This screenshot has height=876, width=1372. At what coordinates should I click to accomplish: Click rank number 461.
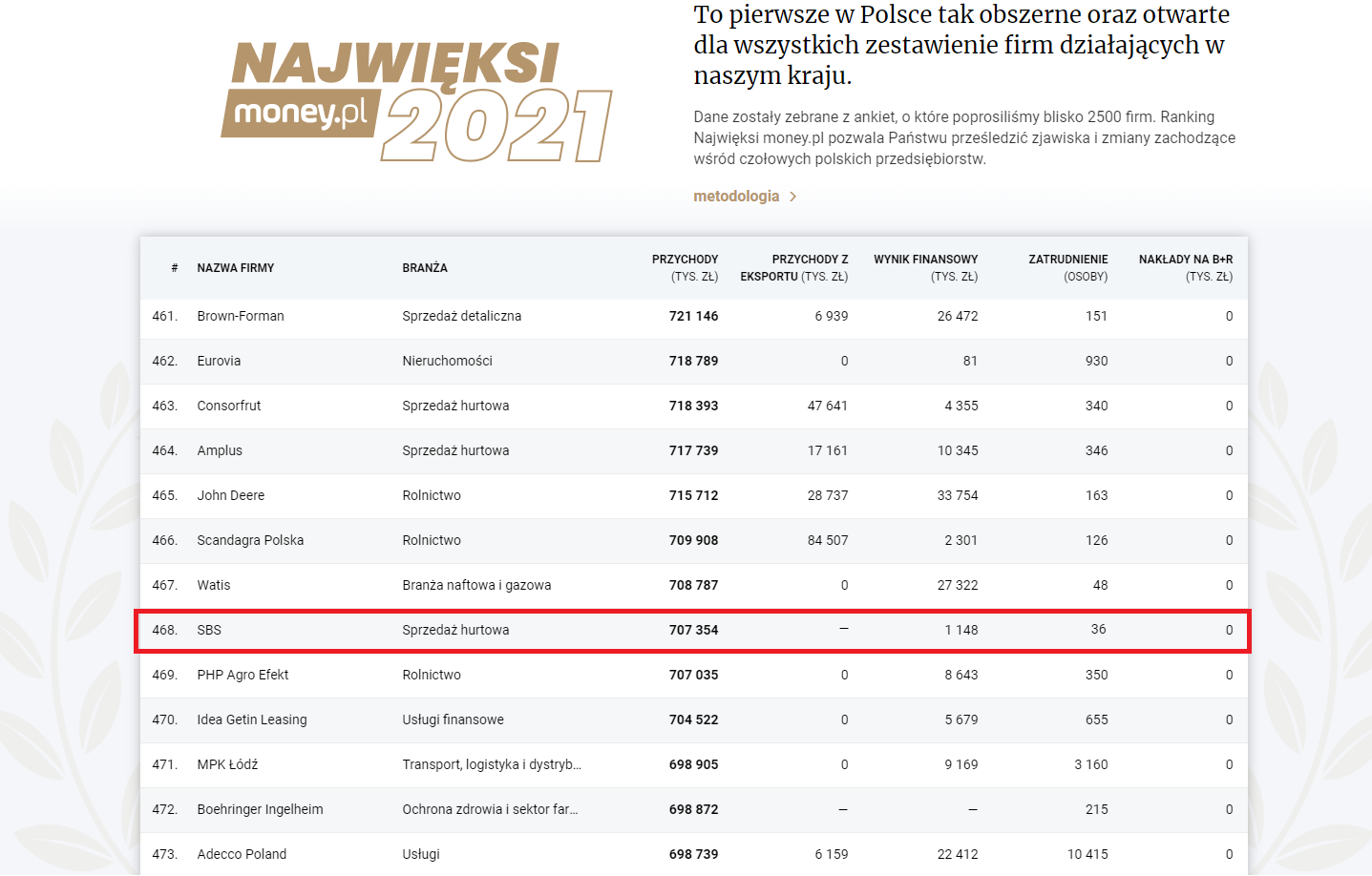(165, 316)
